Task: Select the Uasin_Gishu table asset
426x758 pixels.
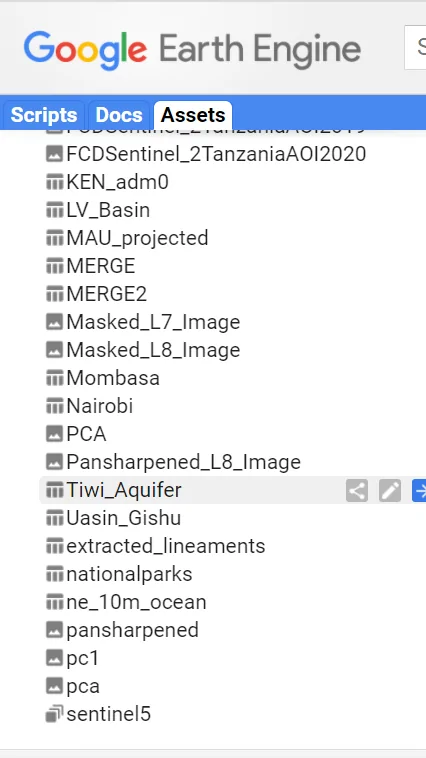Action: coord(124,518)
